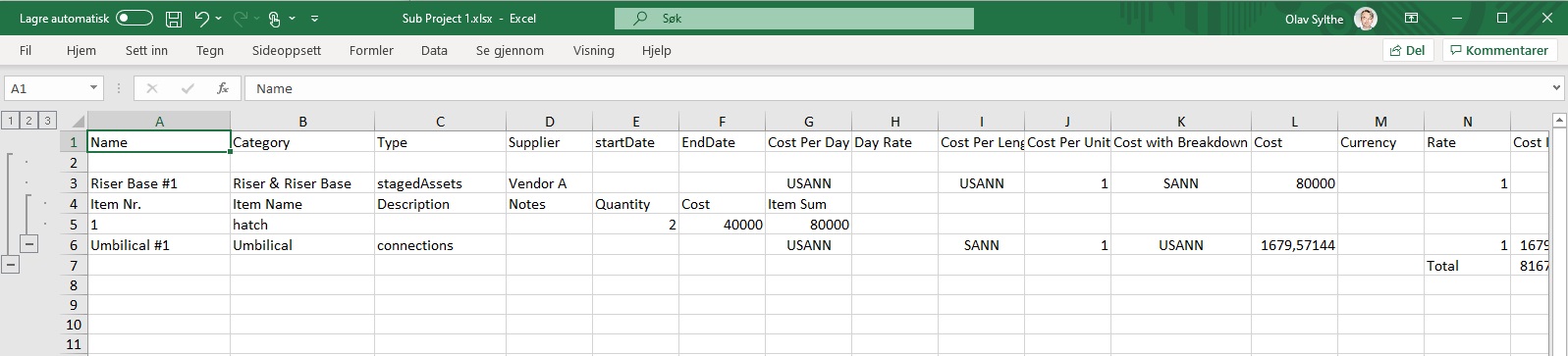Viewport: 1568px width, 356px height.
Task: Click the Save disk icon
Action: 174,18
